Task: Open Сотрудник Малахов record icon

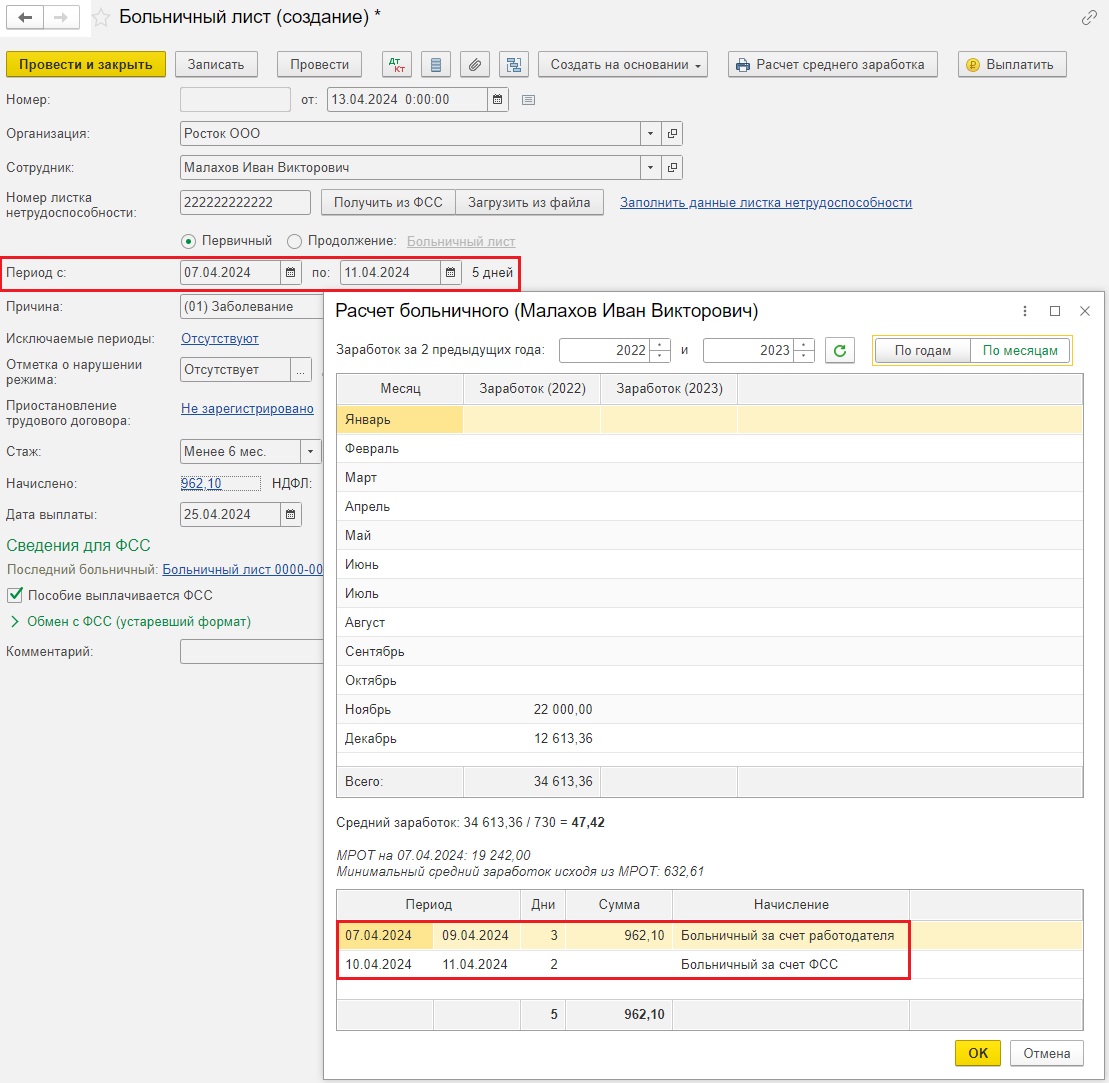Action: (672, 168)
